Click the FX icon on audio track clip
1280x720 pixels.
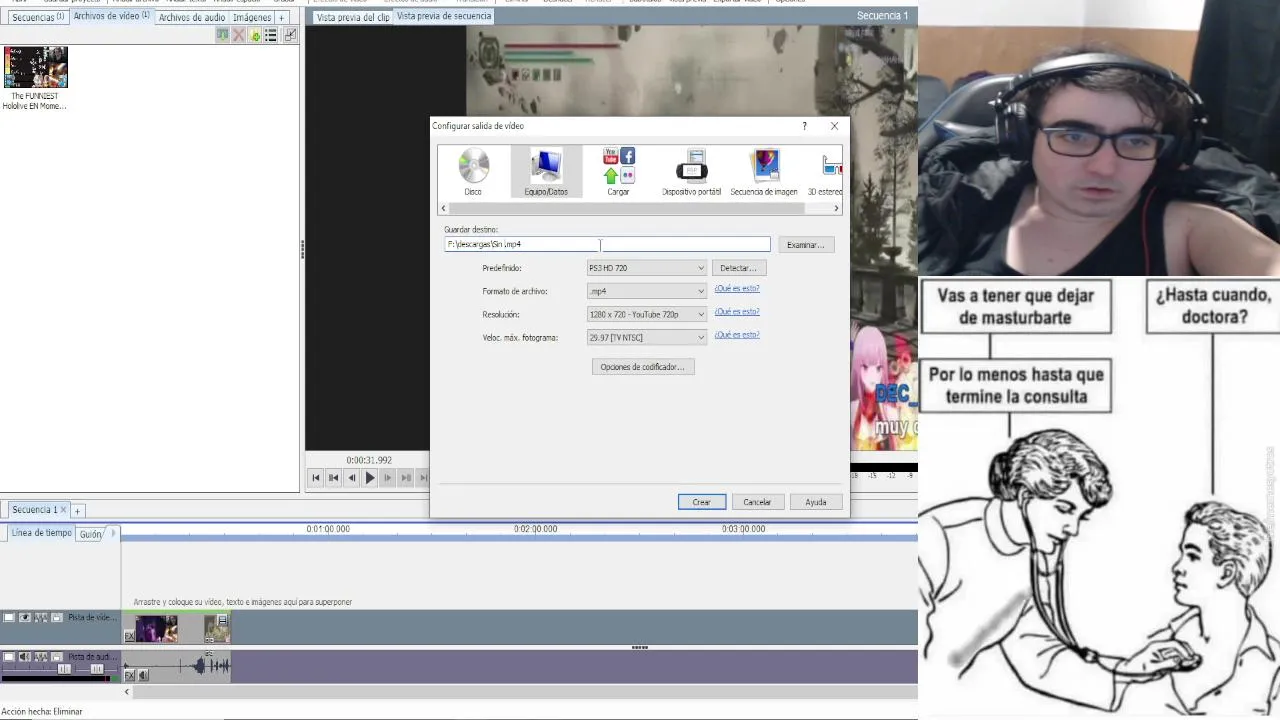(x=129, y=676)
